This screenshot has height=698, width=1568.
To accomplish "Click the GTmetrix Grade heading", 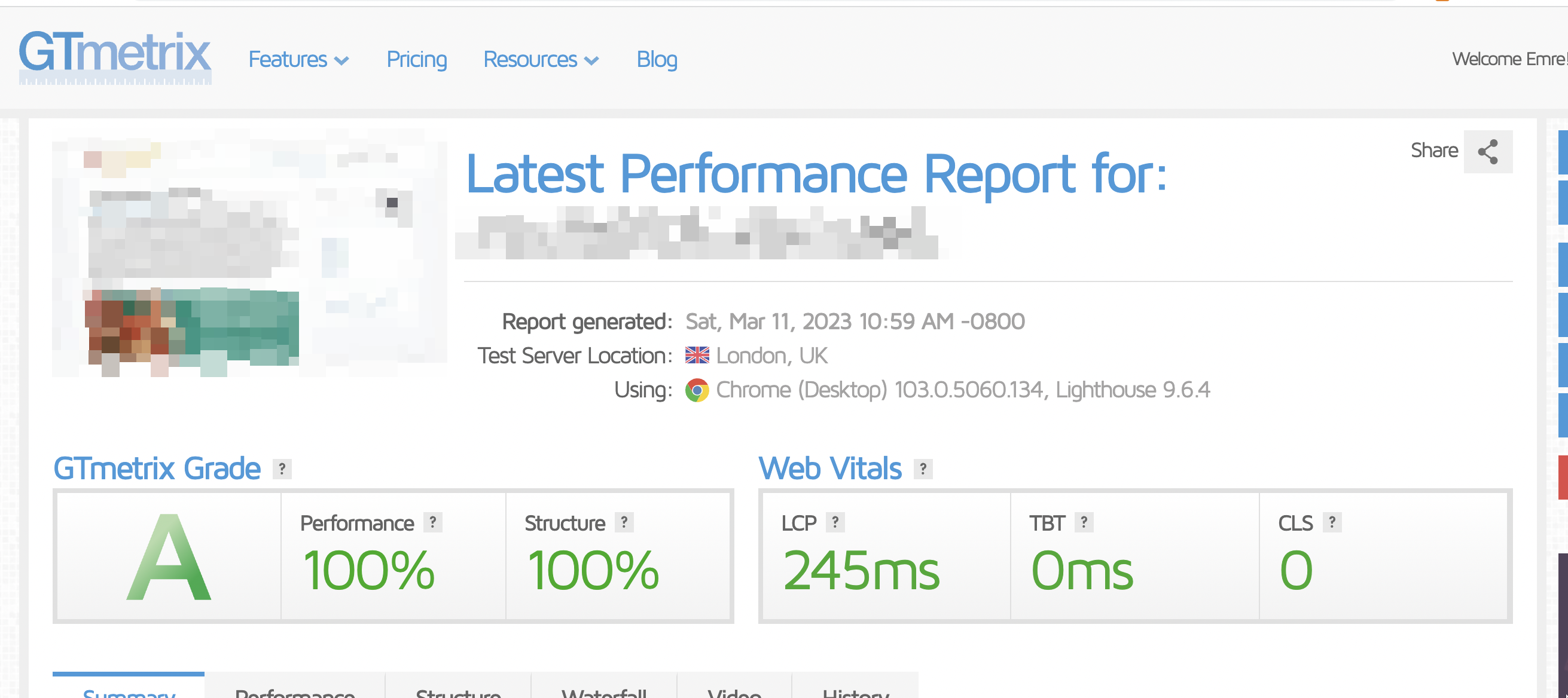I will 157,468.
